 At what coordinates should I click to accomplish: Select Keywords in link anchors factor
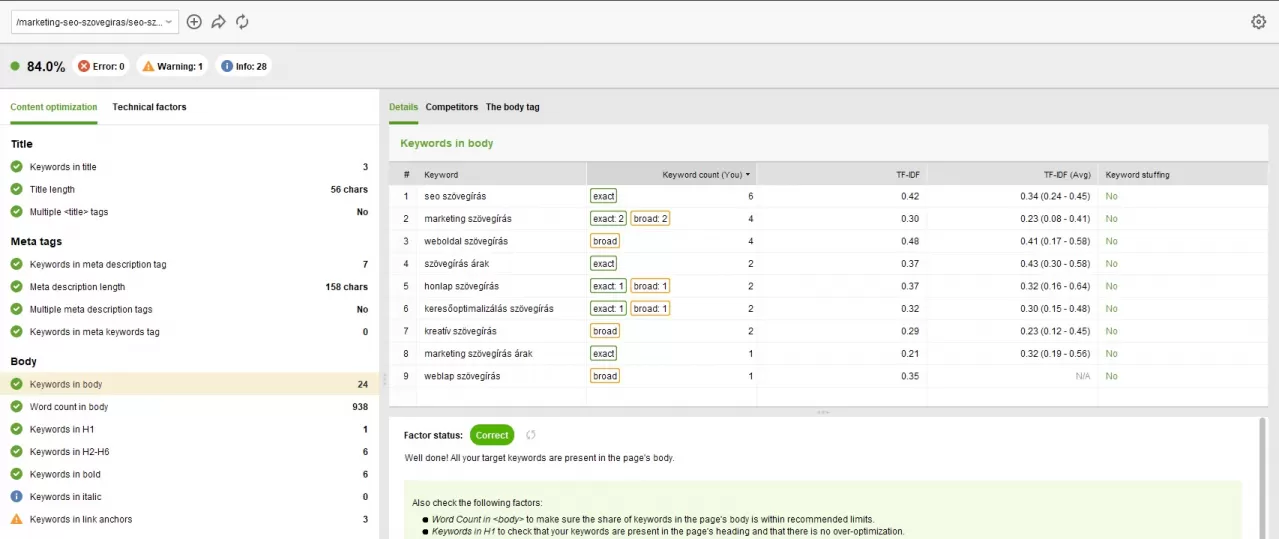pos(189,519)
